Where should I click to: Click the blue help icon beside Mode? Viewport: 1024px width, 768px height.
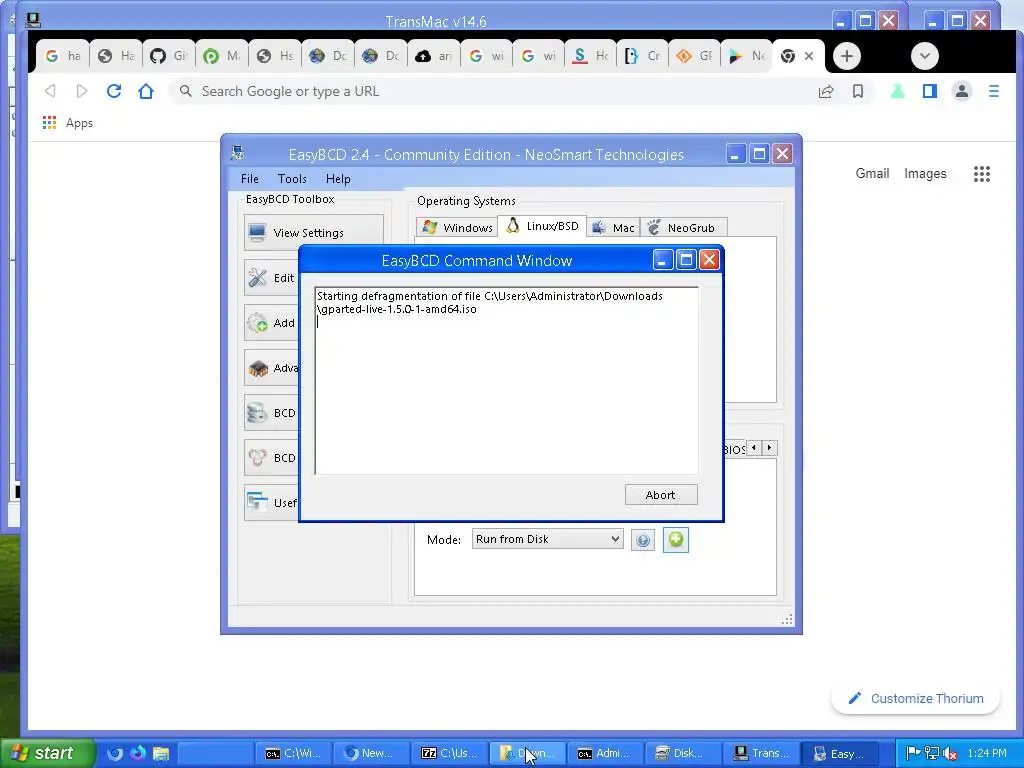pos(643,540)
